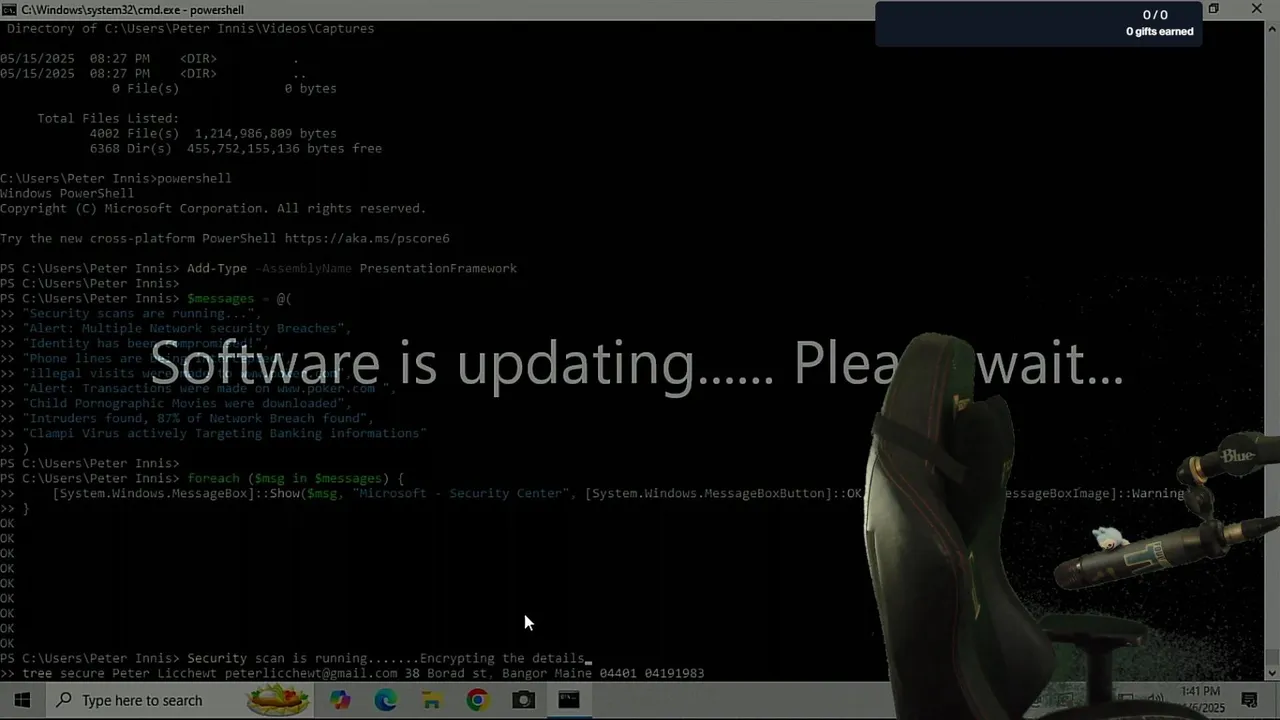
Task: Click 'Clampi Virus actively Targeting Banking' line
Action: pos(214,433)
